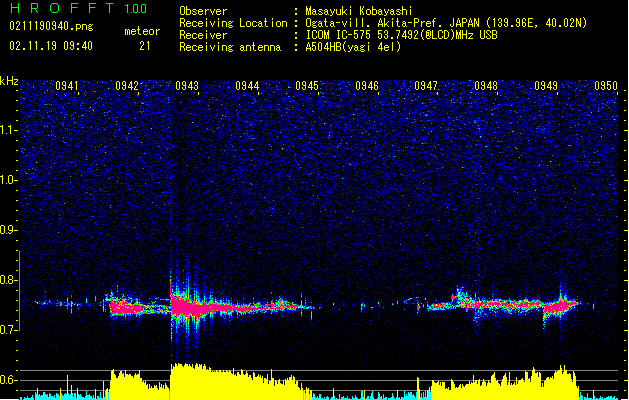Click time marker 0949
The width and height of the screenshot is (629, 400).
[x=546, y=86]
